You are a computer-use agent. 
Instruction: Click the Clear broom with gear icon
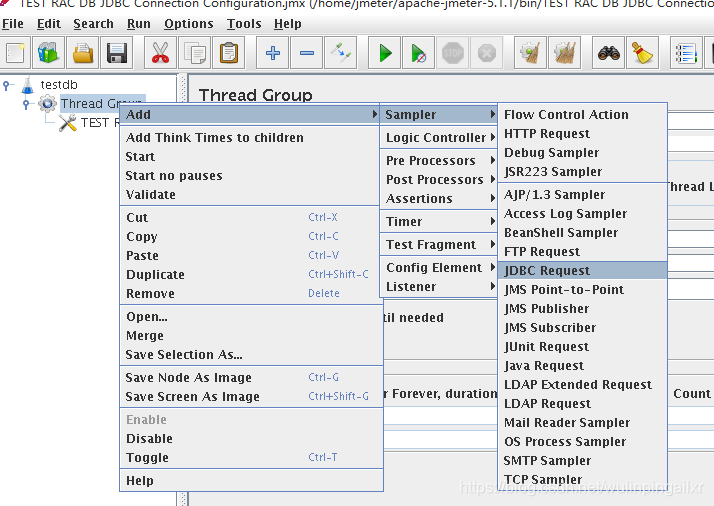[530, 53]
